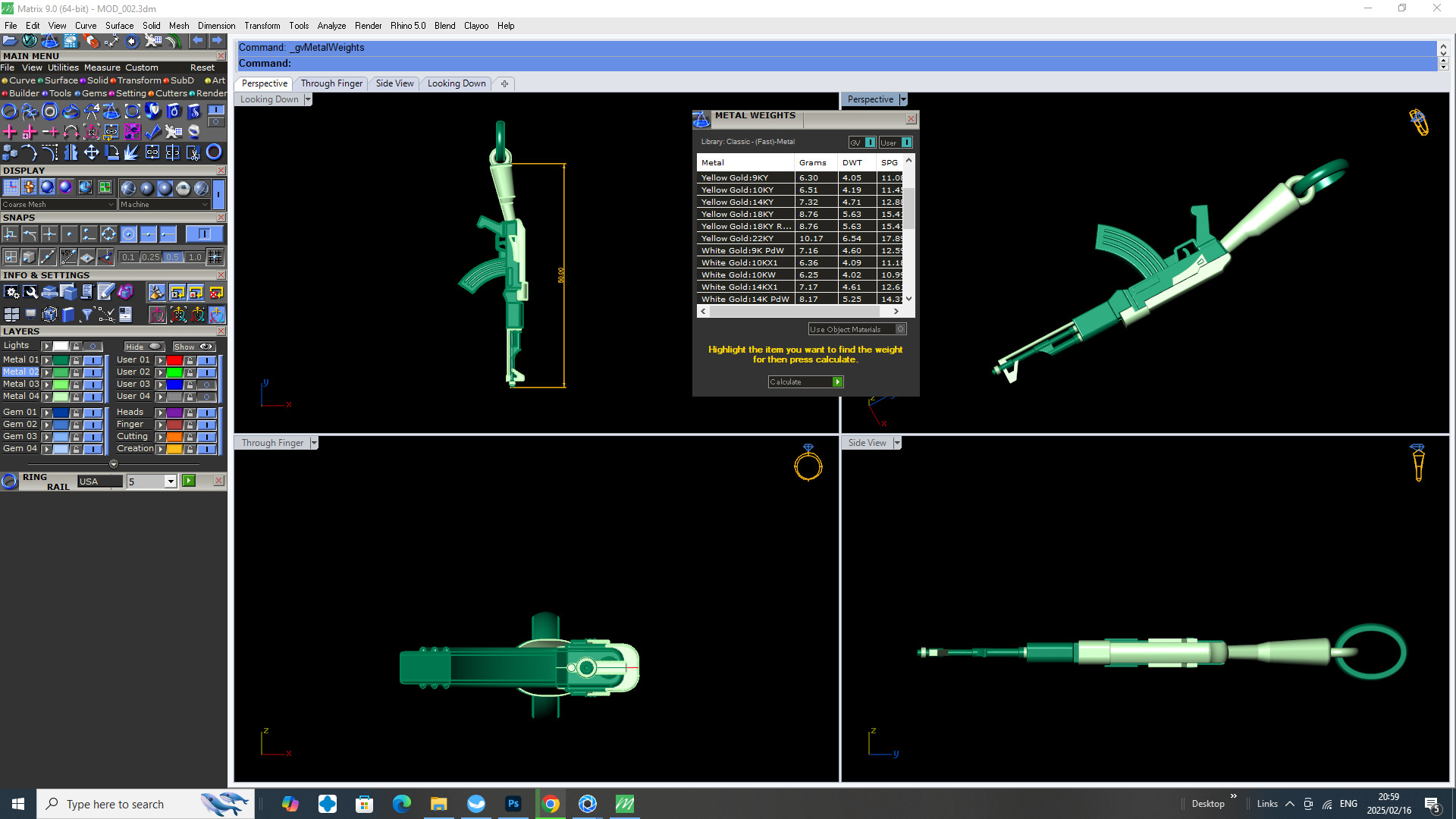Image resolution: width=1456 pixels, height=819 pixels.
Task: Toggle the lock on Metal 01 layer
Action: point(76,360)
